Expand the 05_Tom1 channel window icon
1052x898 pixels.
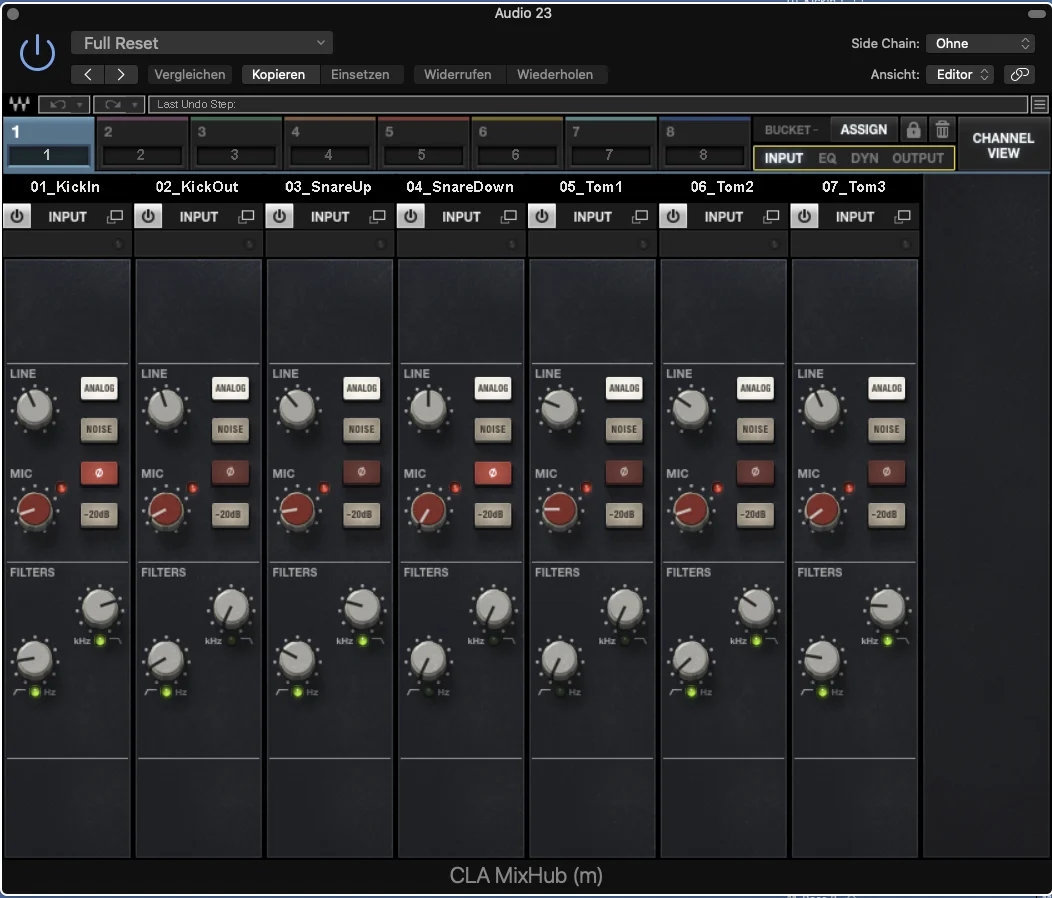tap(641, 216)
